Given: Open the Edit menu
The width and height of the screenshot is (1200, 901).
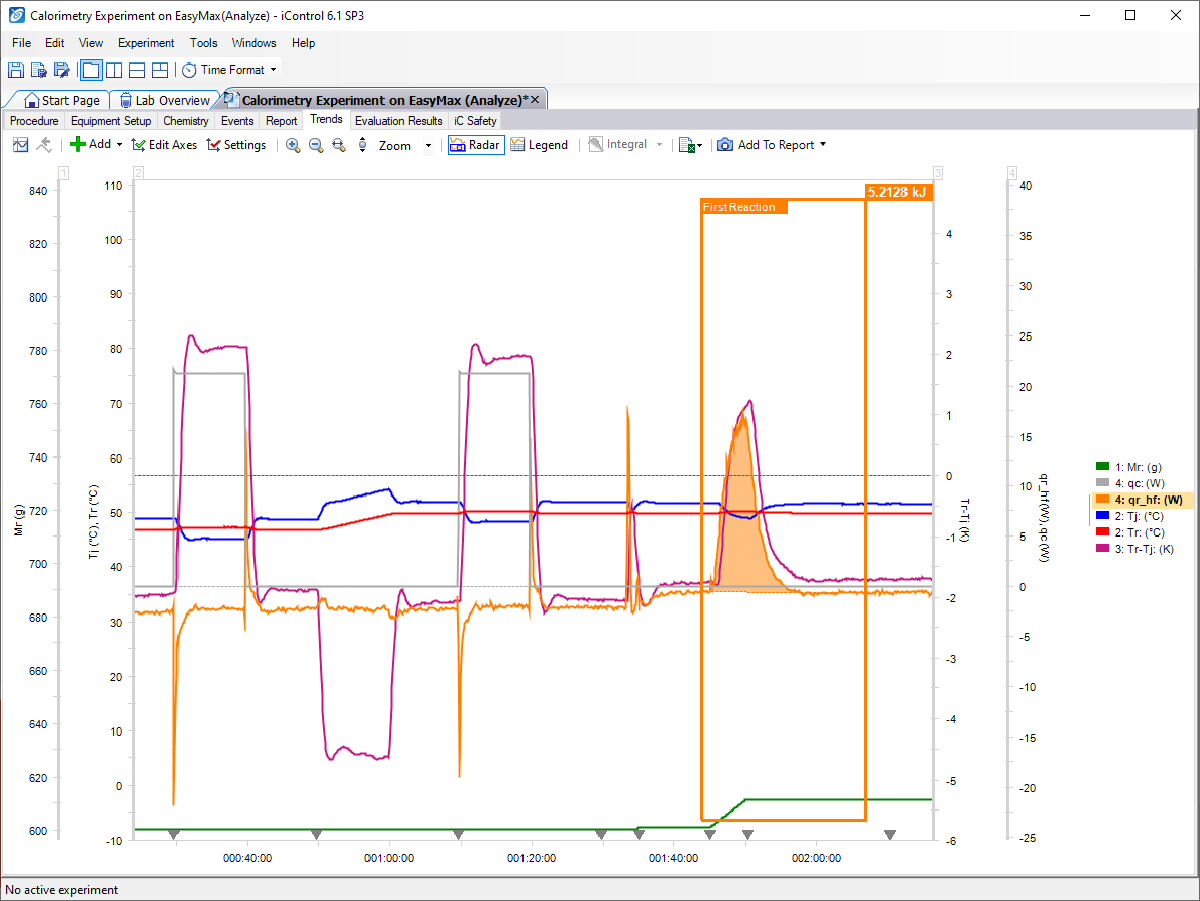Looking at the screenshot, I should 55,43.
